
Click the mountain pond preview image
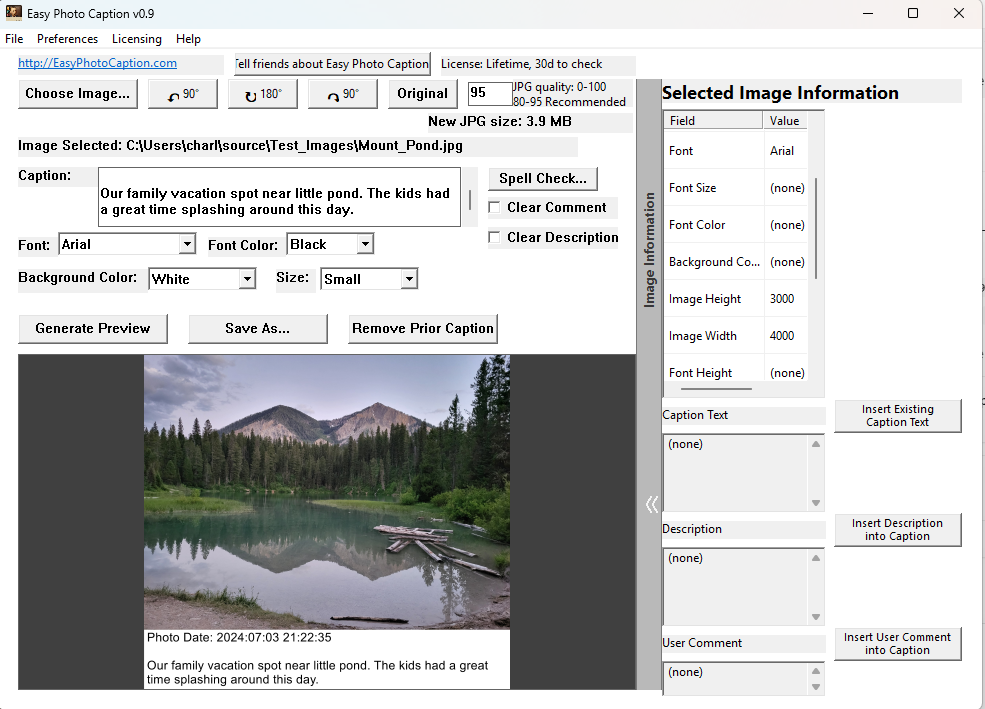point(327,492)
